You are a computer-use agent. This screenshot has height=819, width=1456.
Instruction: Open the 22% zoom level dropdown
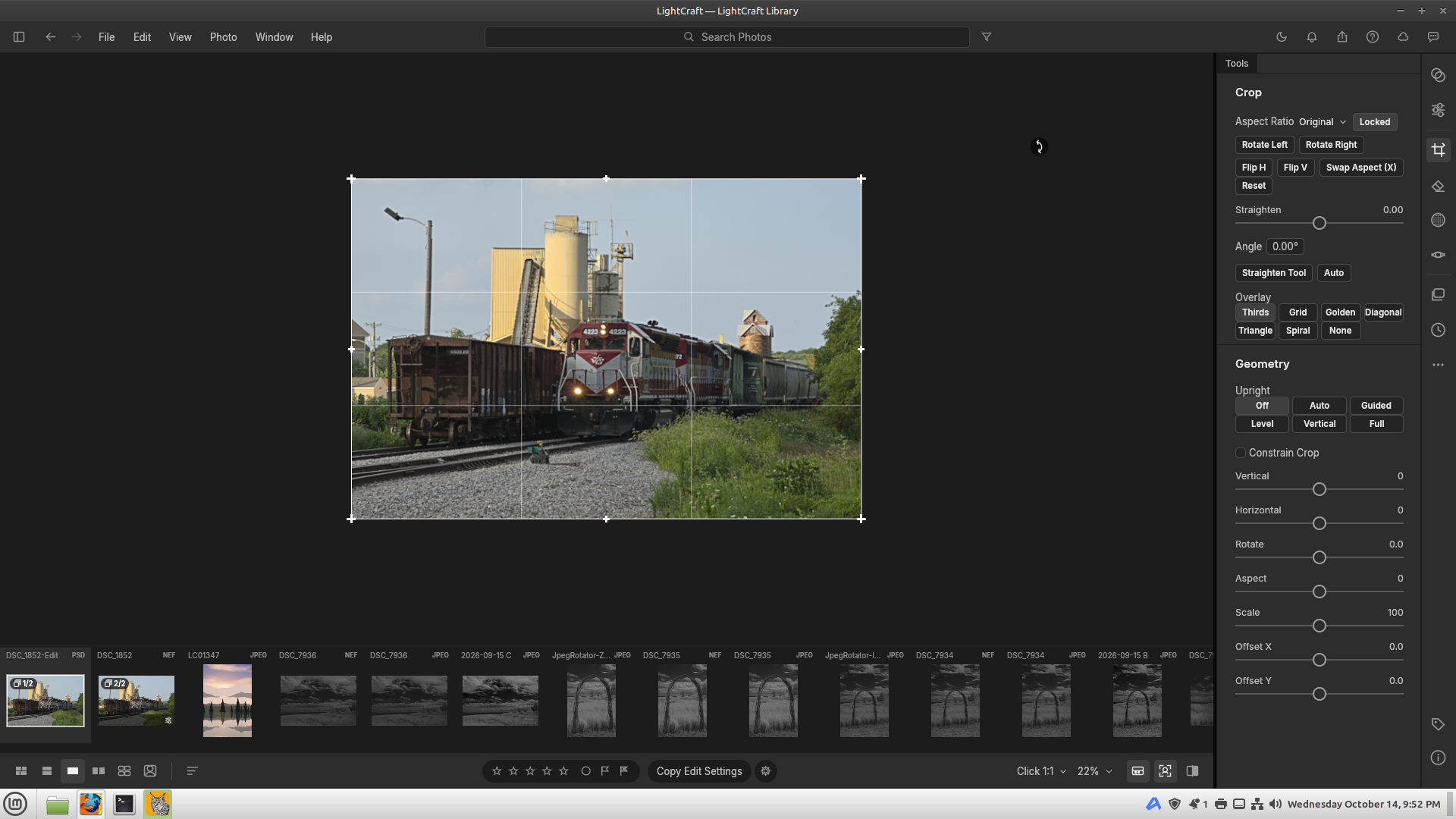1094,770
